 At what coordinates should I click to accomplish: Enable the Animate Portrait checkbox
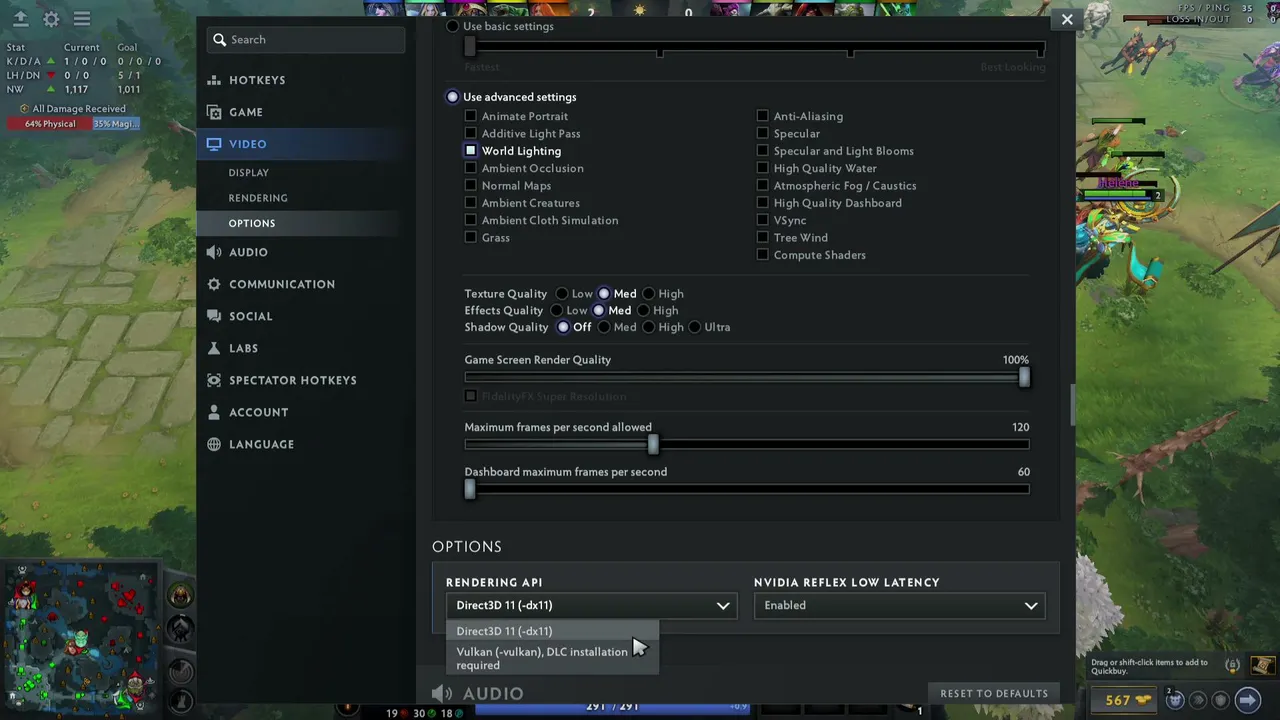click(x=470, y=116)
